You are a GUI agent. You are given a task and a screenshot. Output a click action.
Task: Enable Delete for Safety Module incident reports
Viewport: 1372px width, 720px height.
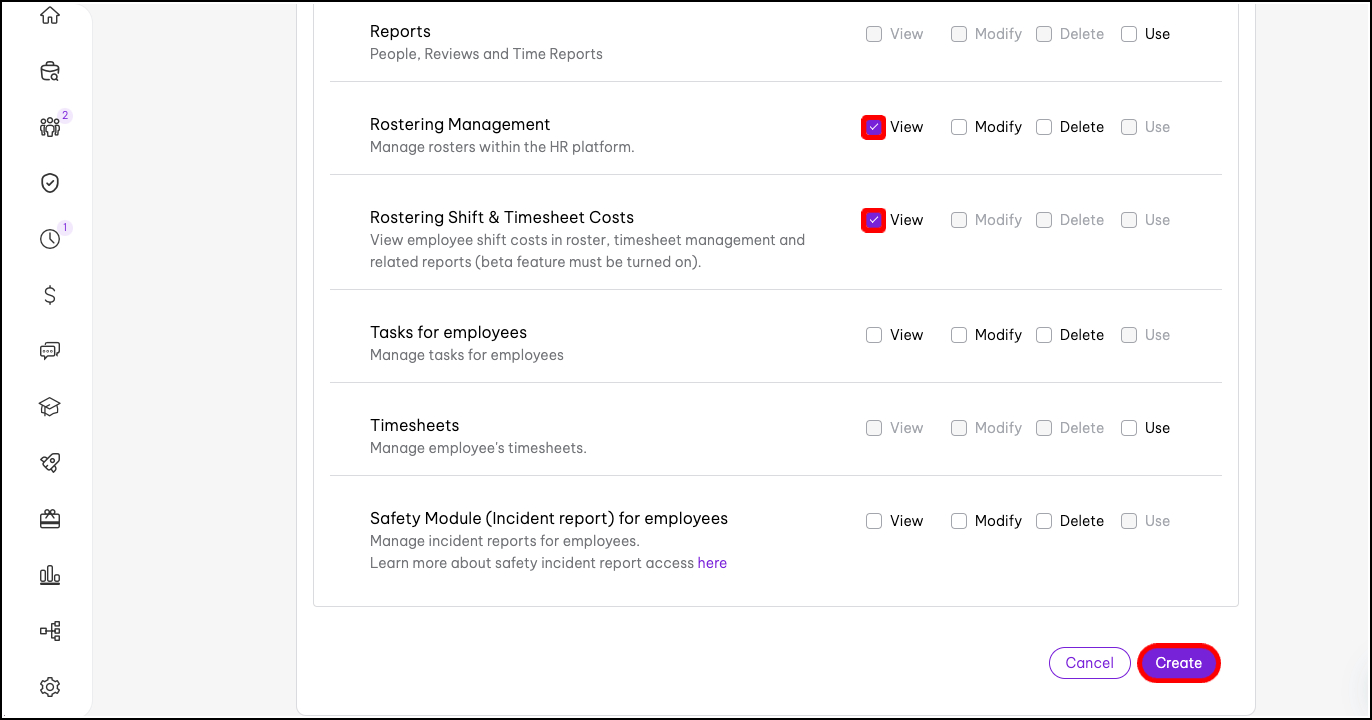pos(1044,521)
